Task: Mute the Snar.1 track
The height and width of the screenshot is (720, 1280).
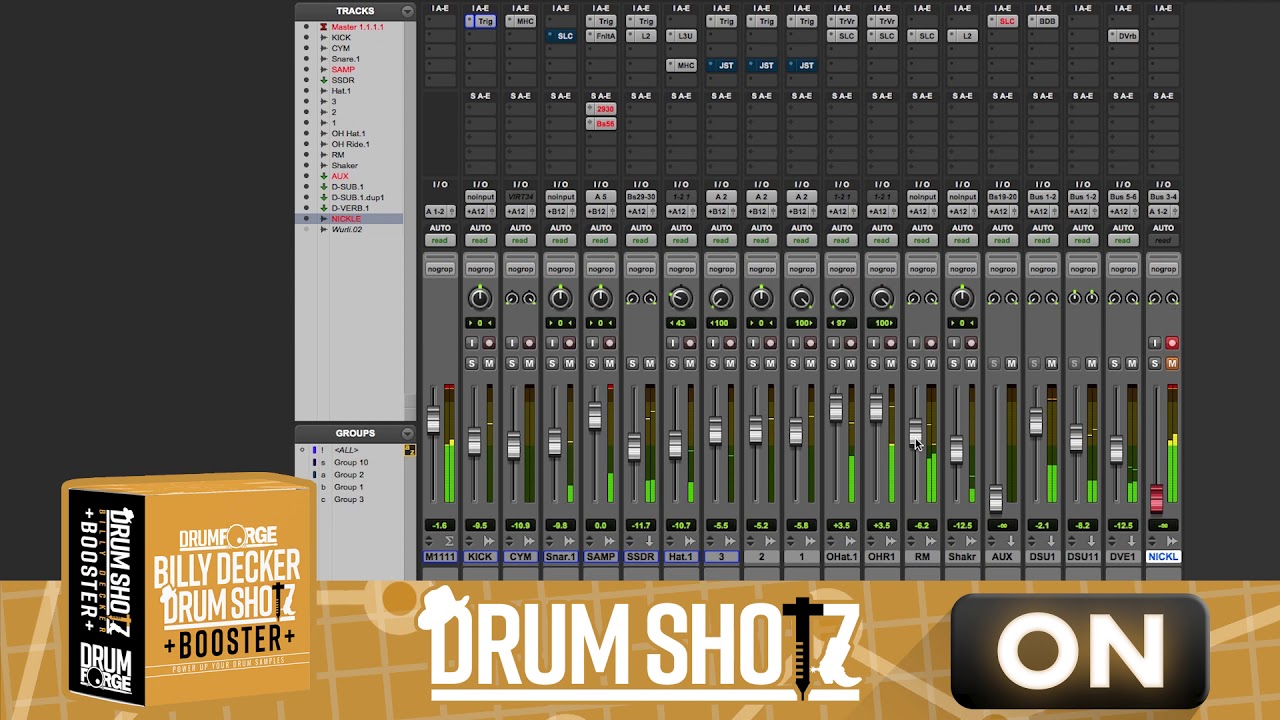Action: pos(569,363)
